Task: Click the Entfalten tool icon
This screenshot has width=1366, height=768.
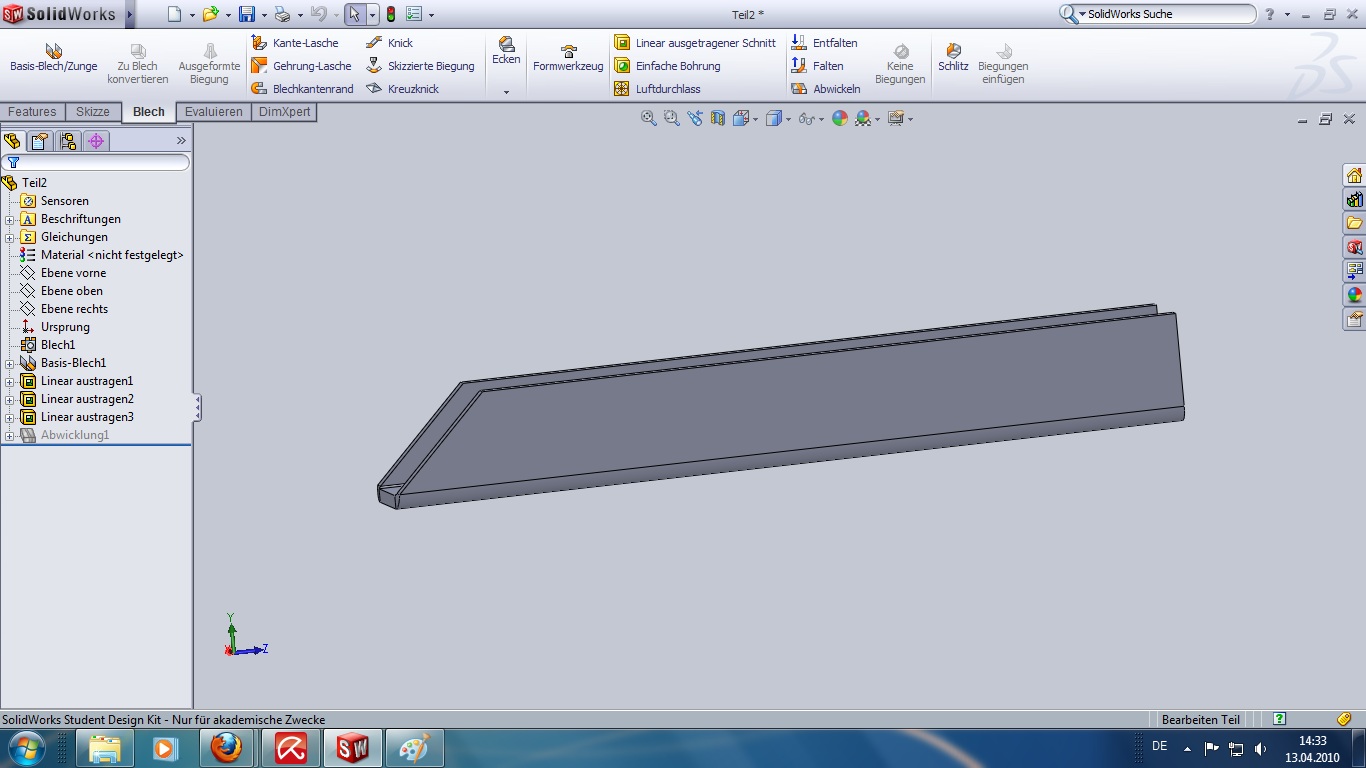Action: click(799, 43)
